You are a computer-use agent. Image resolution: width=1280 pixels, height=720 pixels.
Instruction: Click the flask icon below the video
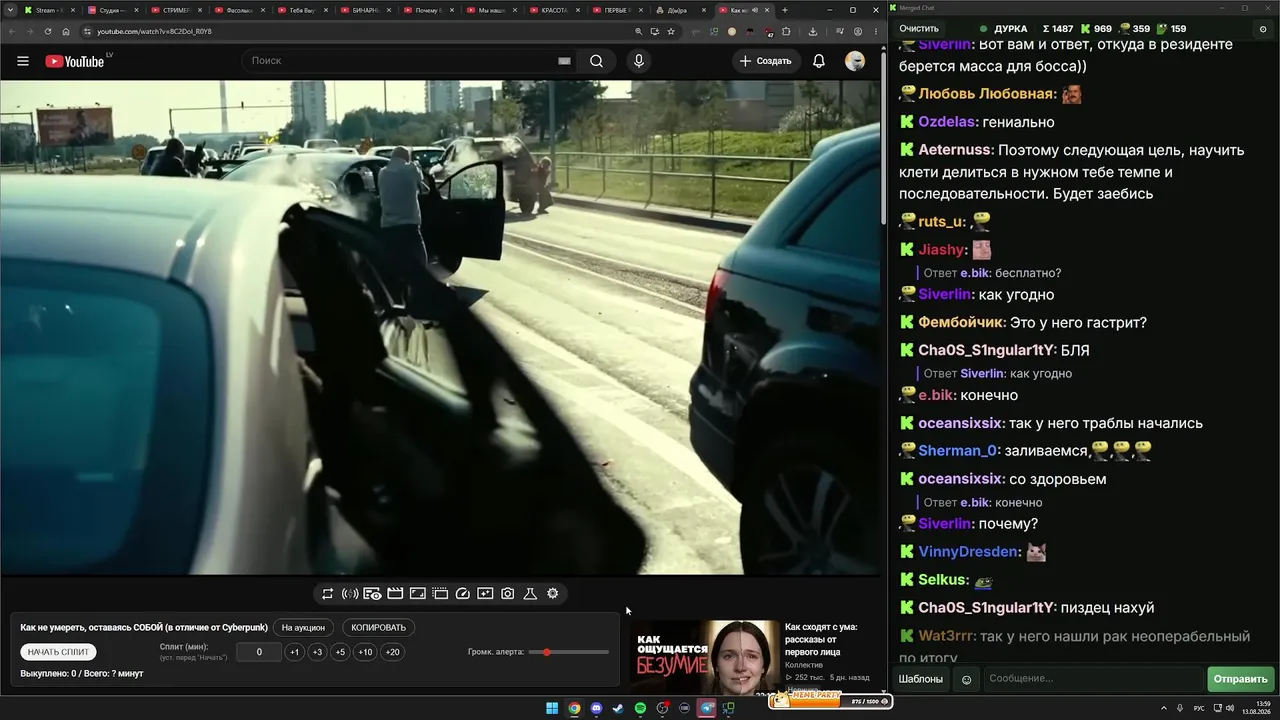(x=530, y=594)
